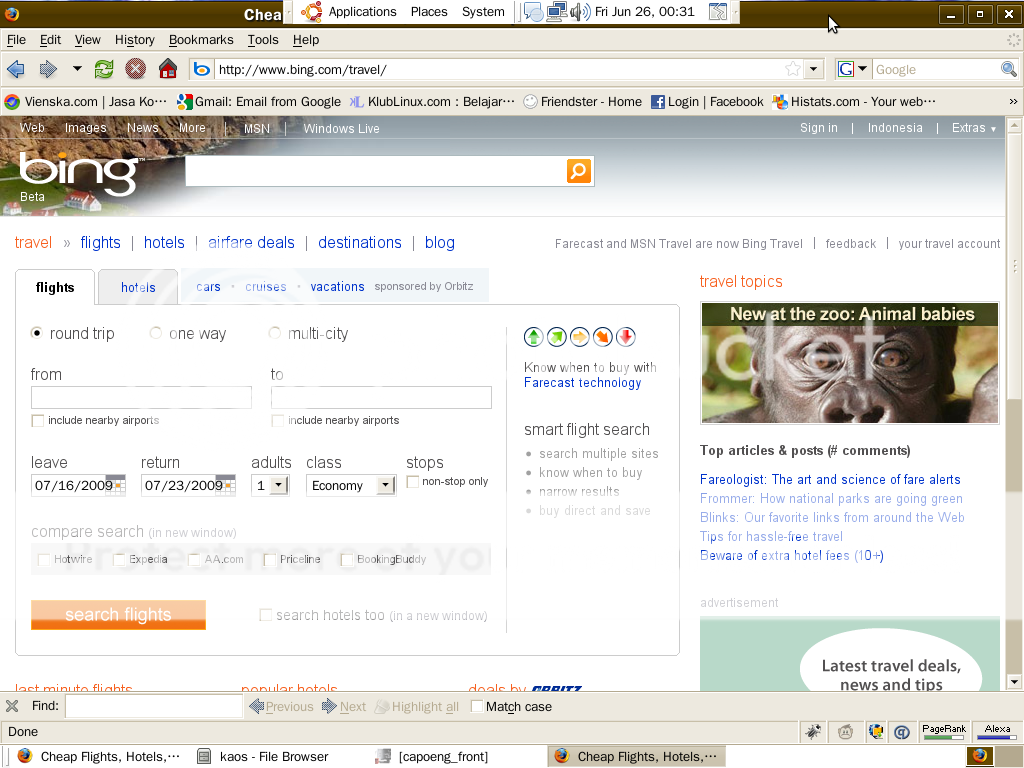Image resolution: width=1024 pixels, height=768 pixels.
Task: Toggle Match case in the Find bar
Action: point(477,706)
